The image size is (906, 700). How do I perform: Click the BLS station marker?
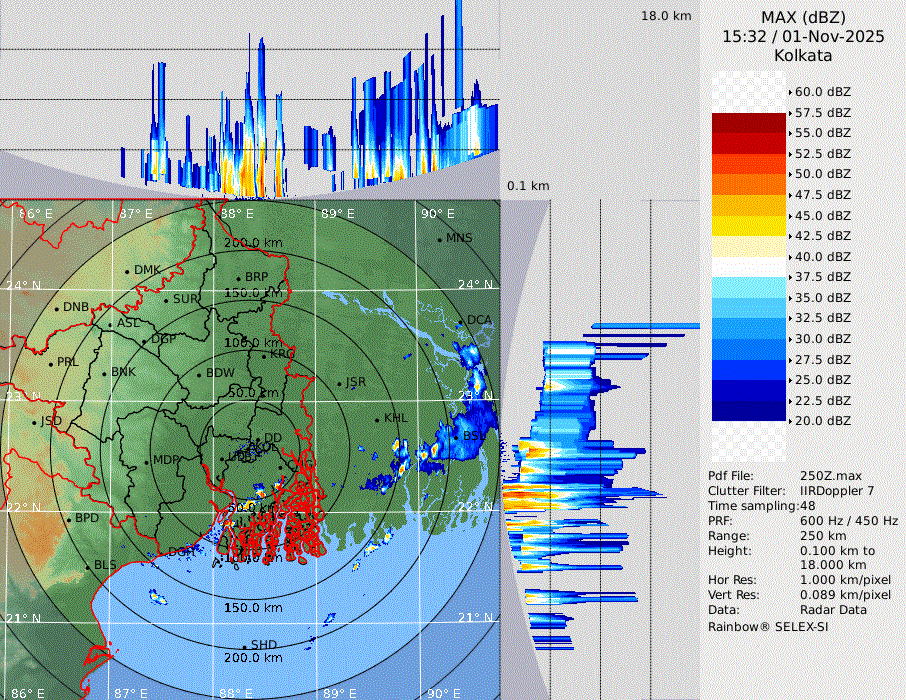click(88, 567)
